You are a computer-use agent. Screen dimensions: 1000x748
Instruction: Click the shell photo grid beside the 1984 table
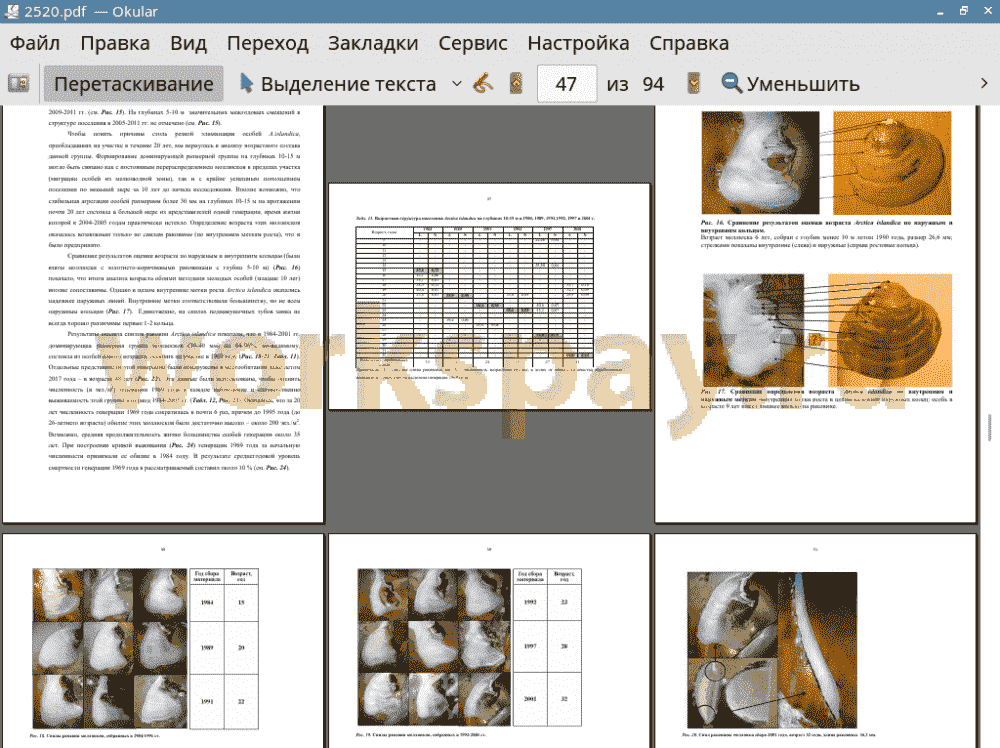tap(110, 649)
